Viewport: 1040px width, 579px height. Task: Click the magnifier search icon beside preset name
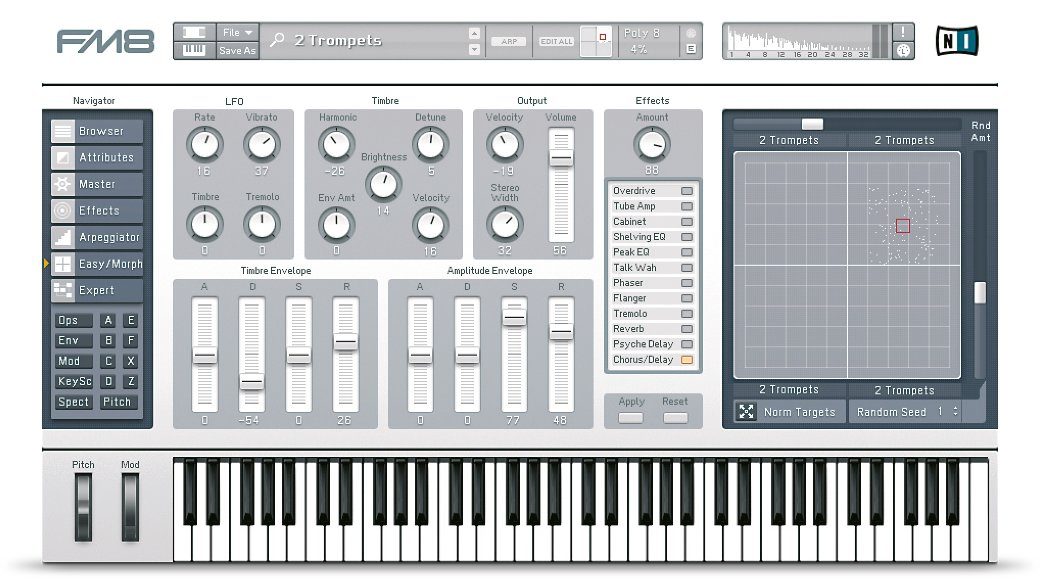tap(277, 40)
